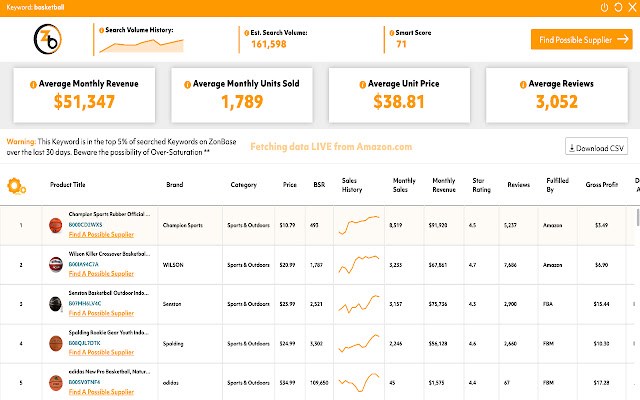Click info icon beside Est. Search Volume
The width and height of the screenshot is (640, 400).
243,33
